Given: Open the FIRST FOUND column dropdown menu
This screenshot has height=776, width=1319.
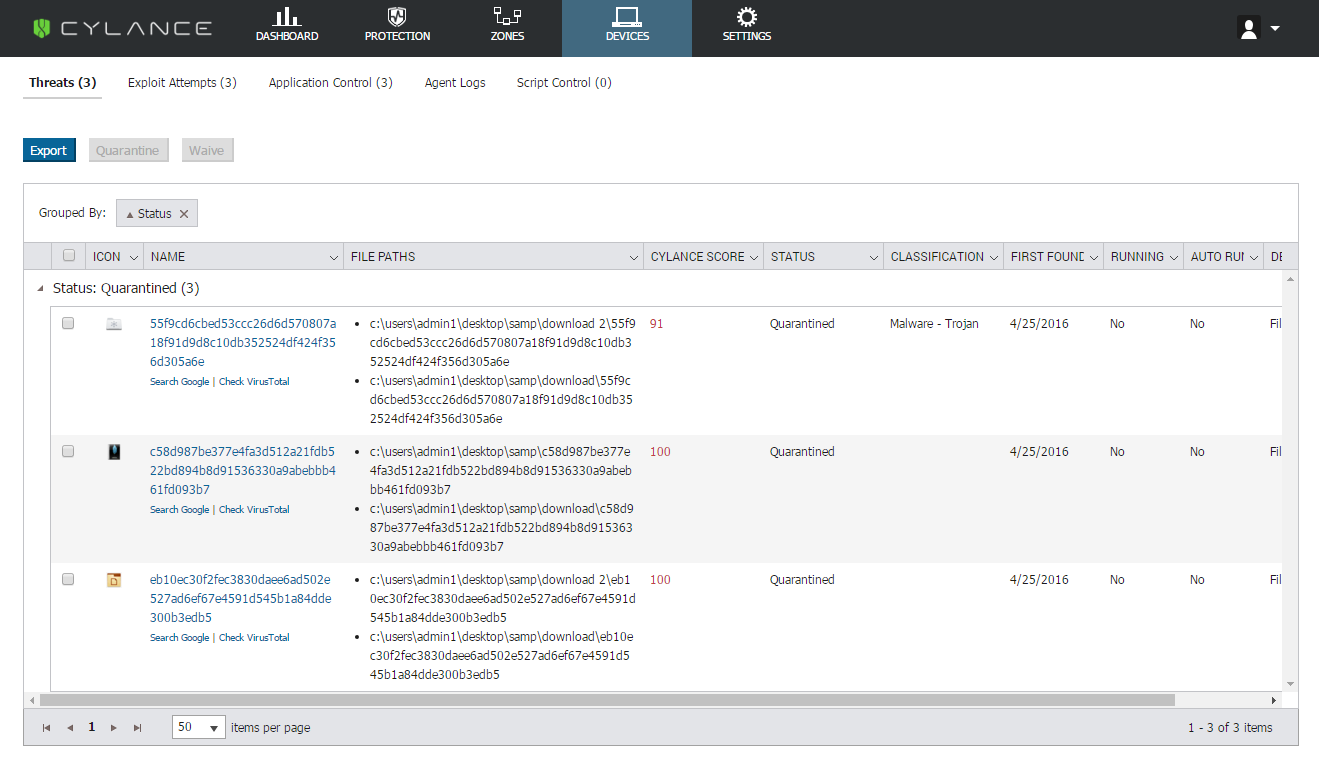Looking at the screenshot, I should pos(1094,257).
